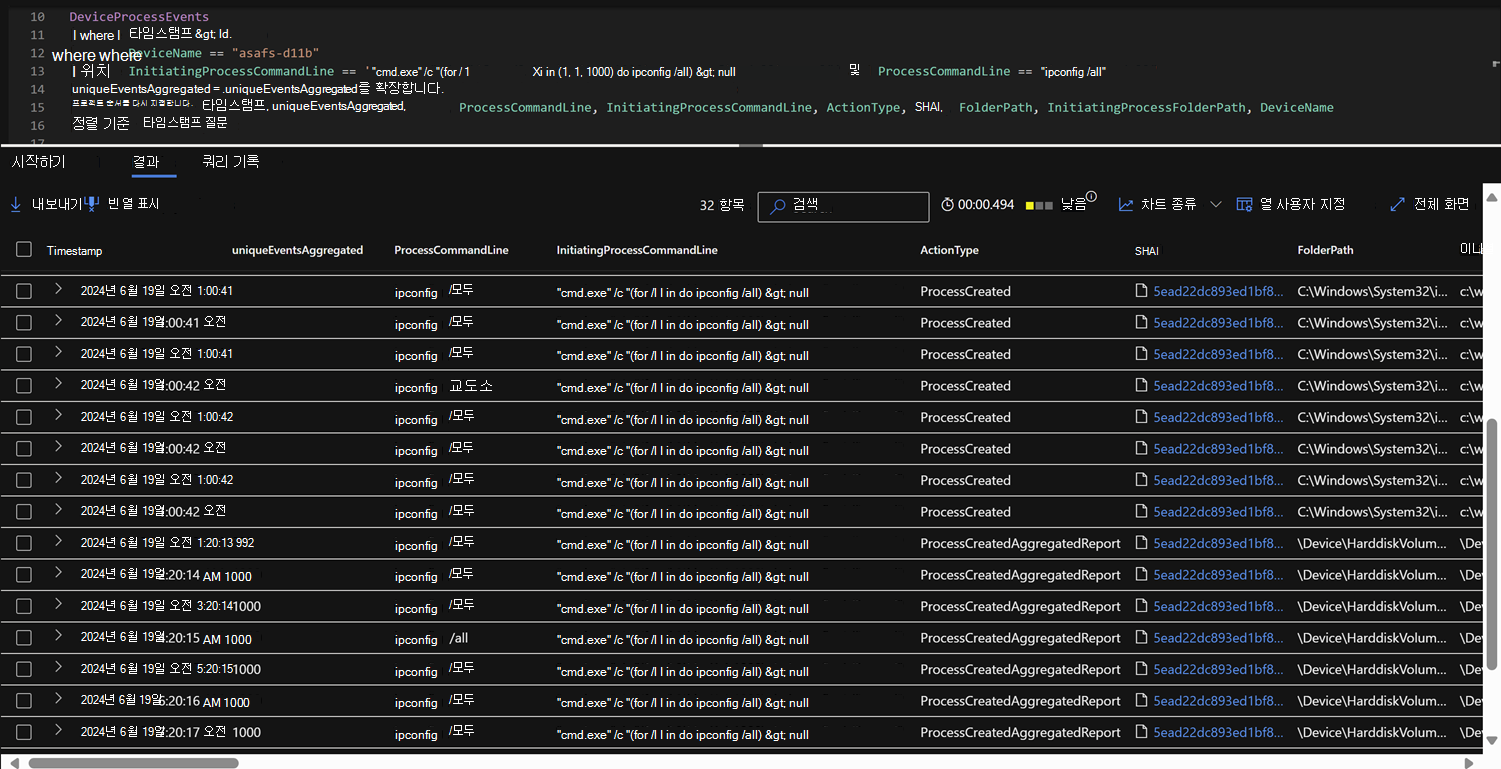Viewport: 1501px width, 769px height.
Task: Open the SHA1 link in the last row
Action: click(1217, 733)
